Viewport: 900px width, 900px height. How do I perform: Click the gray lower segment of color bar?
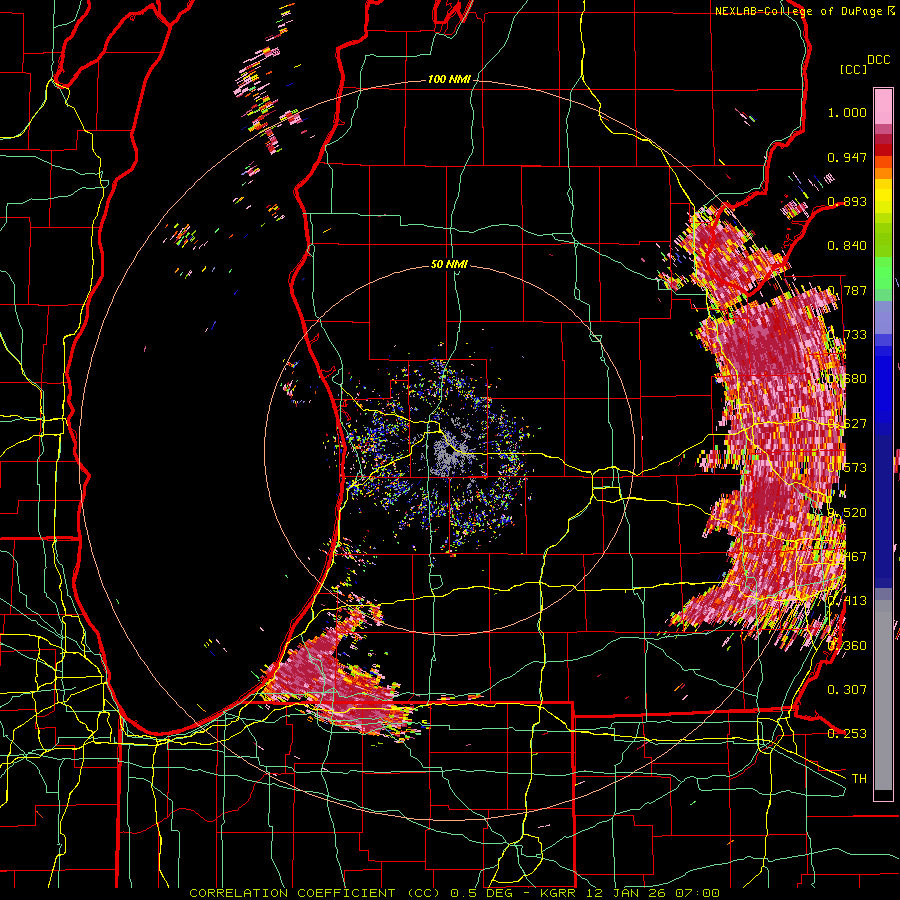click(x=883, y=695)
